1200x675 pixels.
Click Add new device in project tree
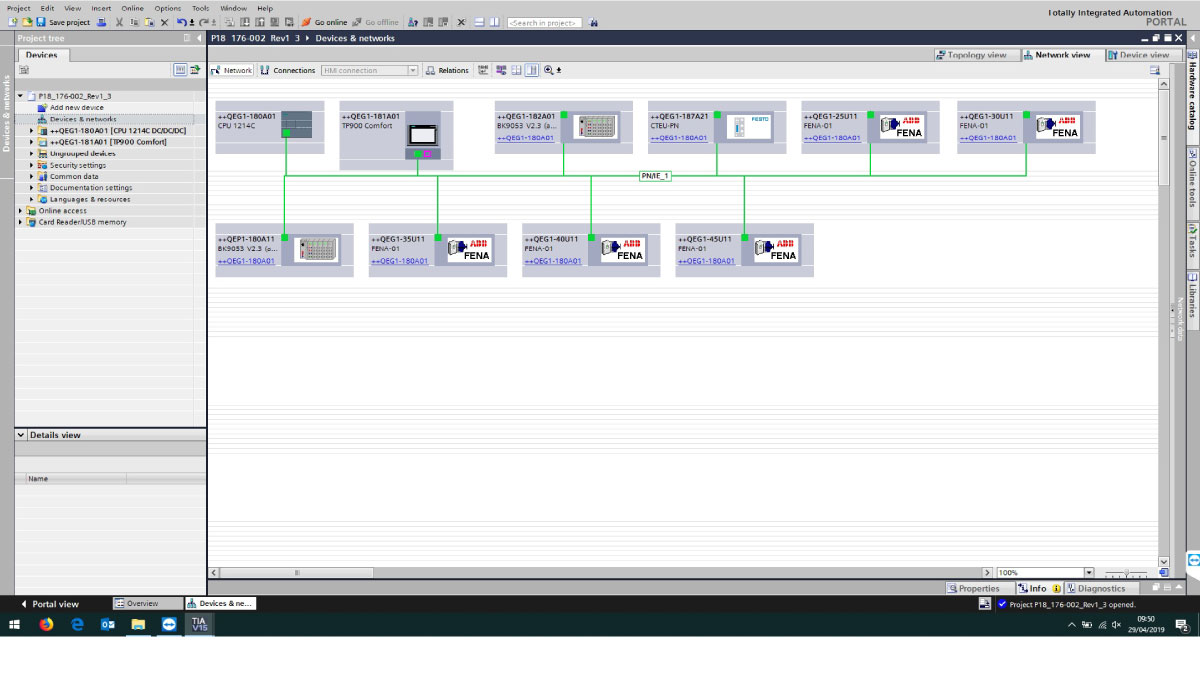pos(76,107)
